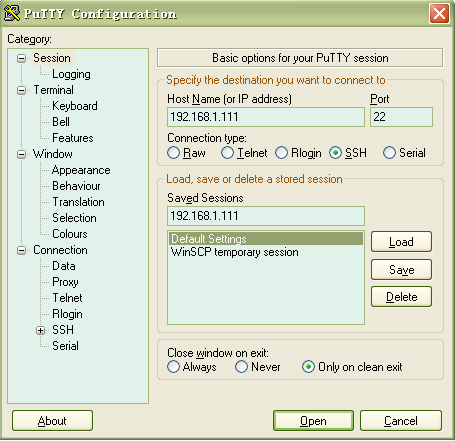This screenshot has height=441, width=455.
Task: Load the selected saved session
Action: pos(401,242)
